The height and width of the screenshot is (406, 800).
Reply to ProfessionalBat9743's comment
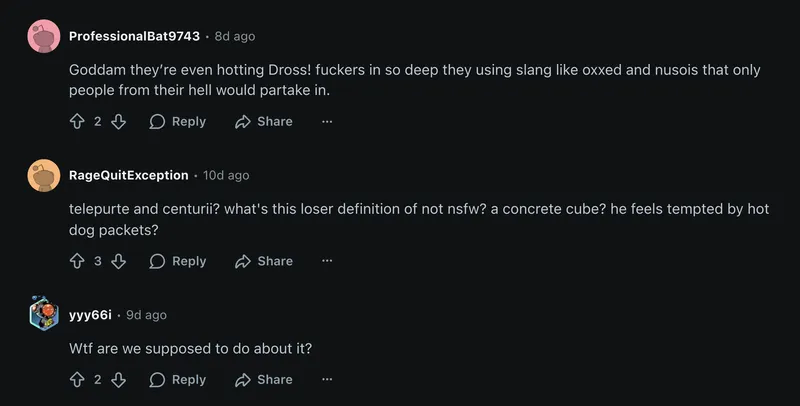177,121
